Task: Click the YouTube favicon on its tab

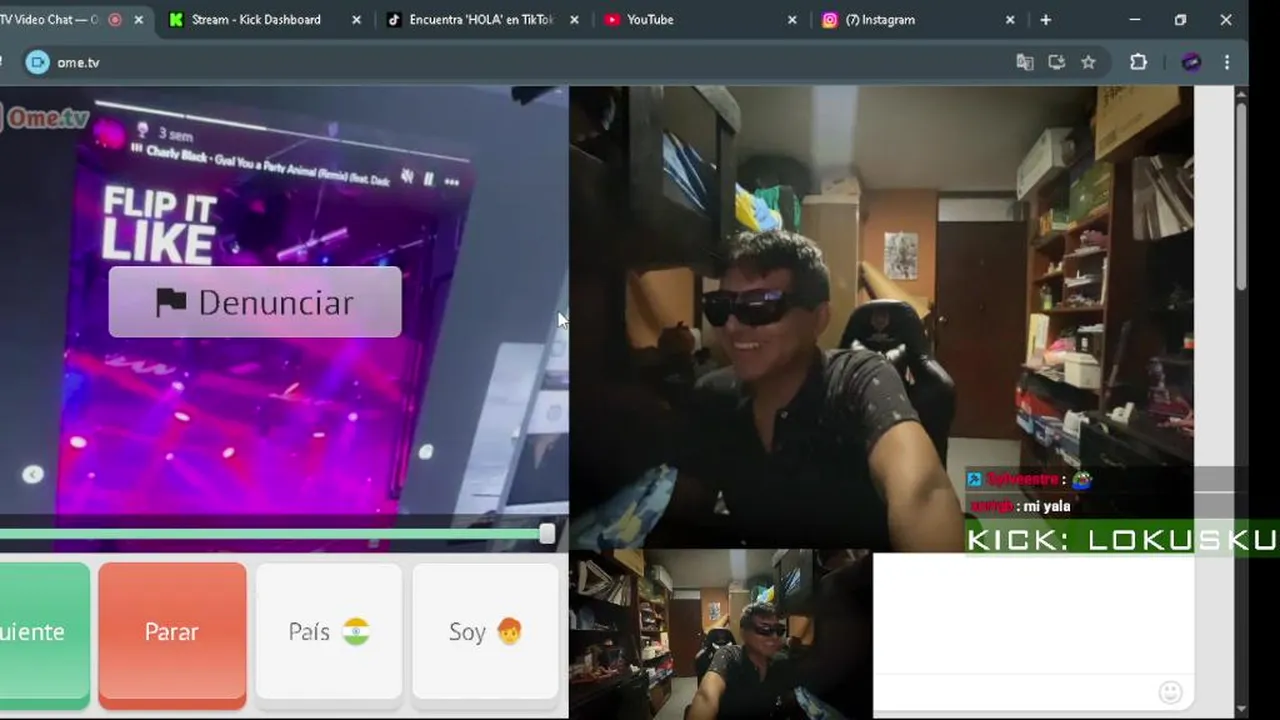Action: 612,20
